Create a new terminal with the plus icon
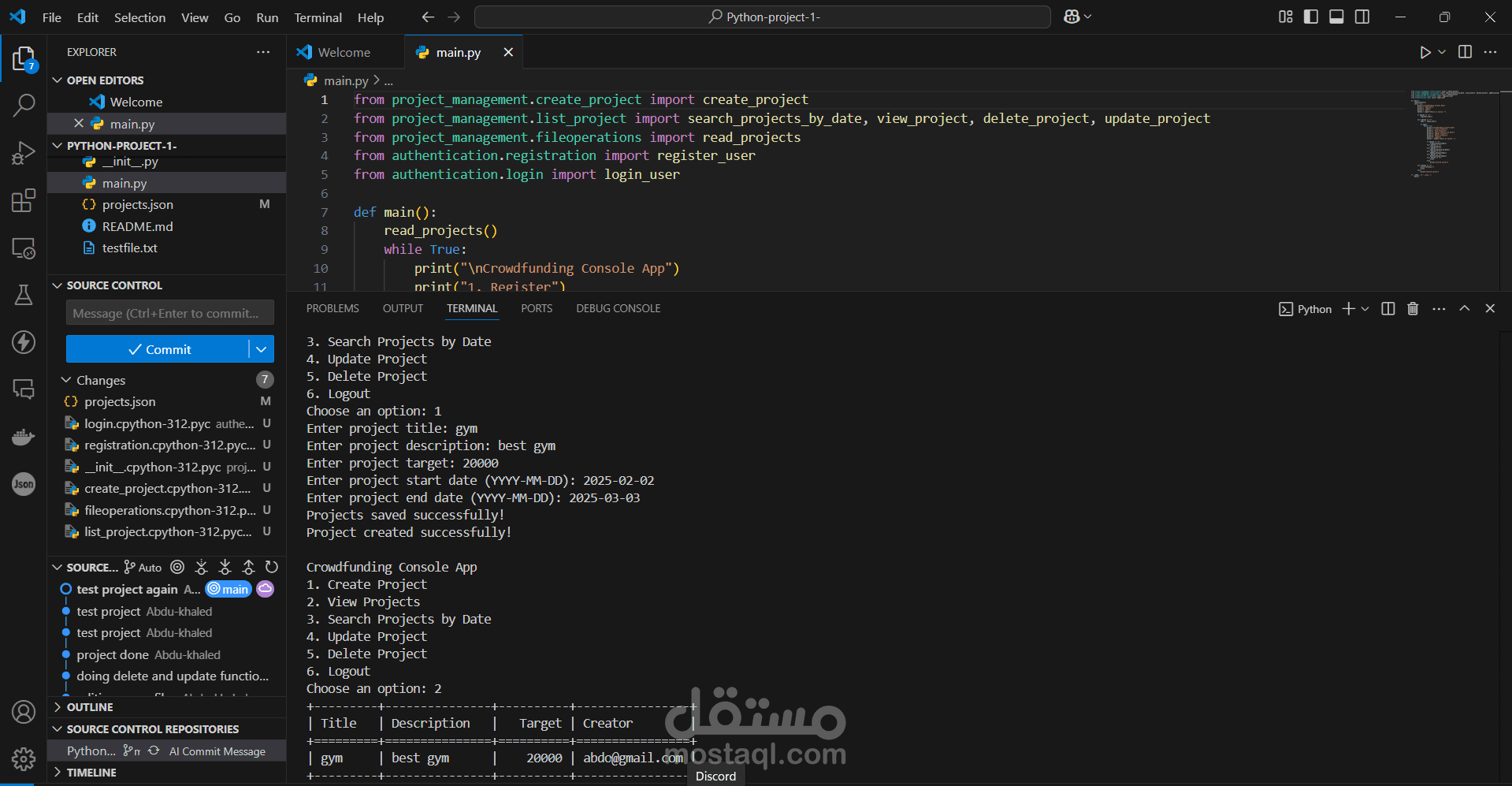 click(x=1349, y=308)
